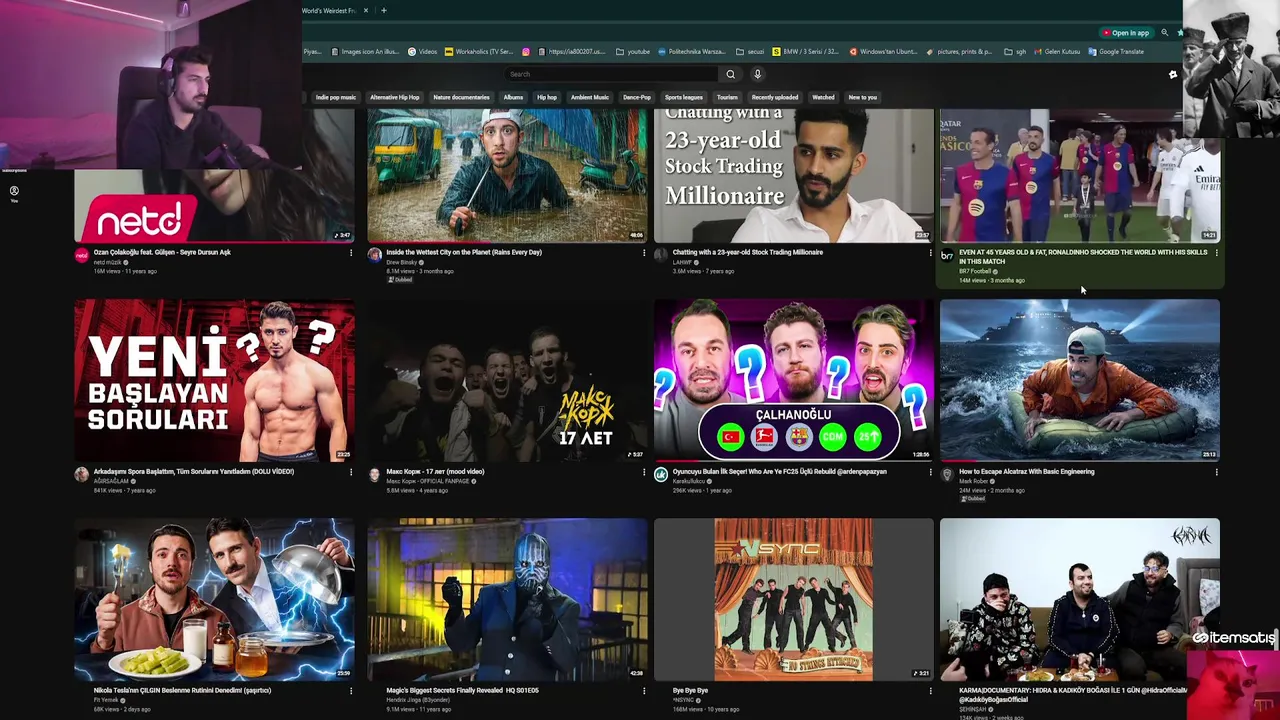Viewport: 1280px width, 720px height.
Task: Open the Windows'tan Ubunt... bookmark
Action: 884,52
